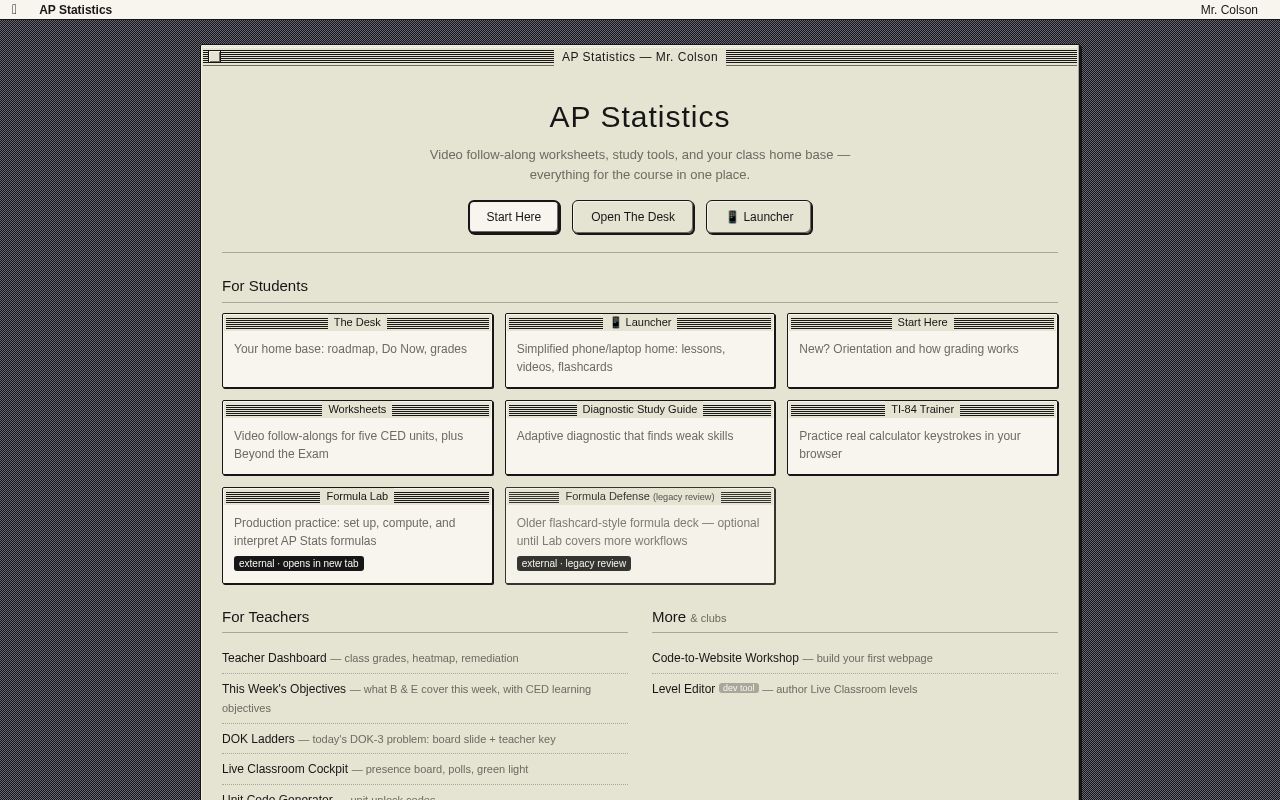Open the Launcher card in For Students
The width and height of the screenshot is (1280, 800).
click(640, 350)
